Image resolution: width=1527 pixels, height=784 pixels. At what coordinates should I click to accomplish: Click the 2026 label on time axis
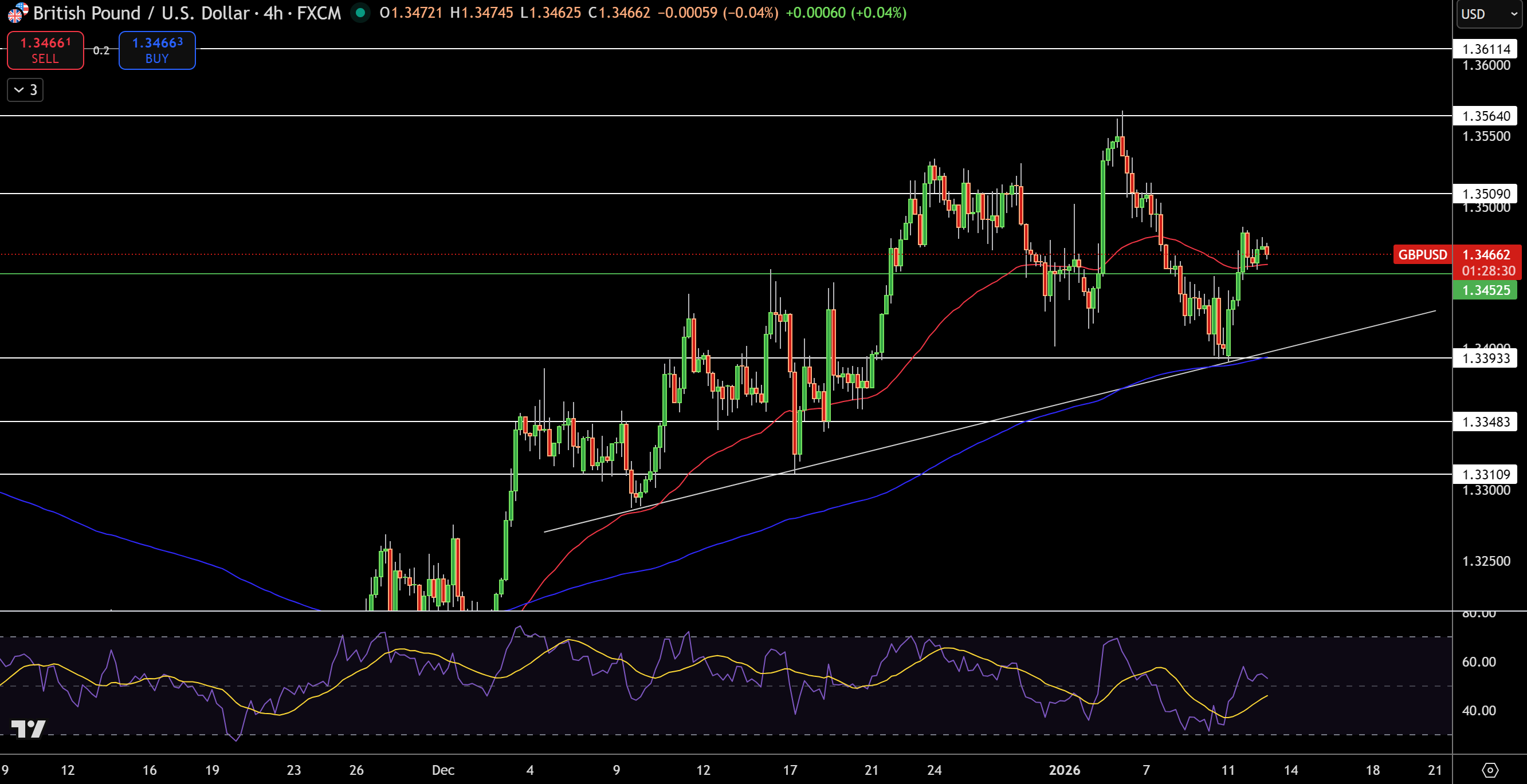tap(1064, 770)
